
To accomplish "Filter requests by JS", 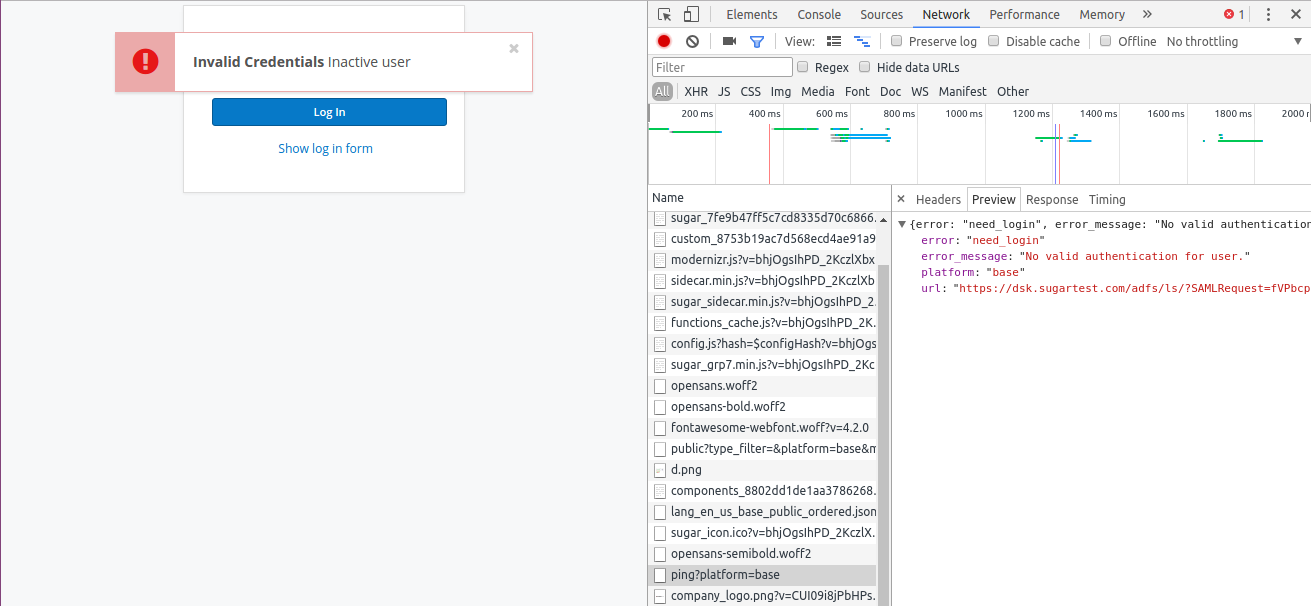I will [x=724, y=91].
